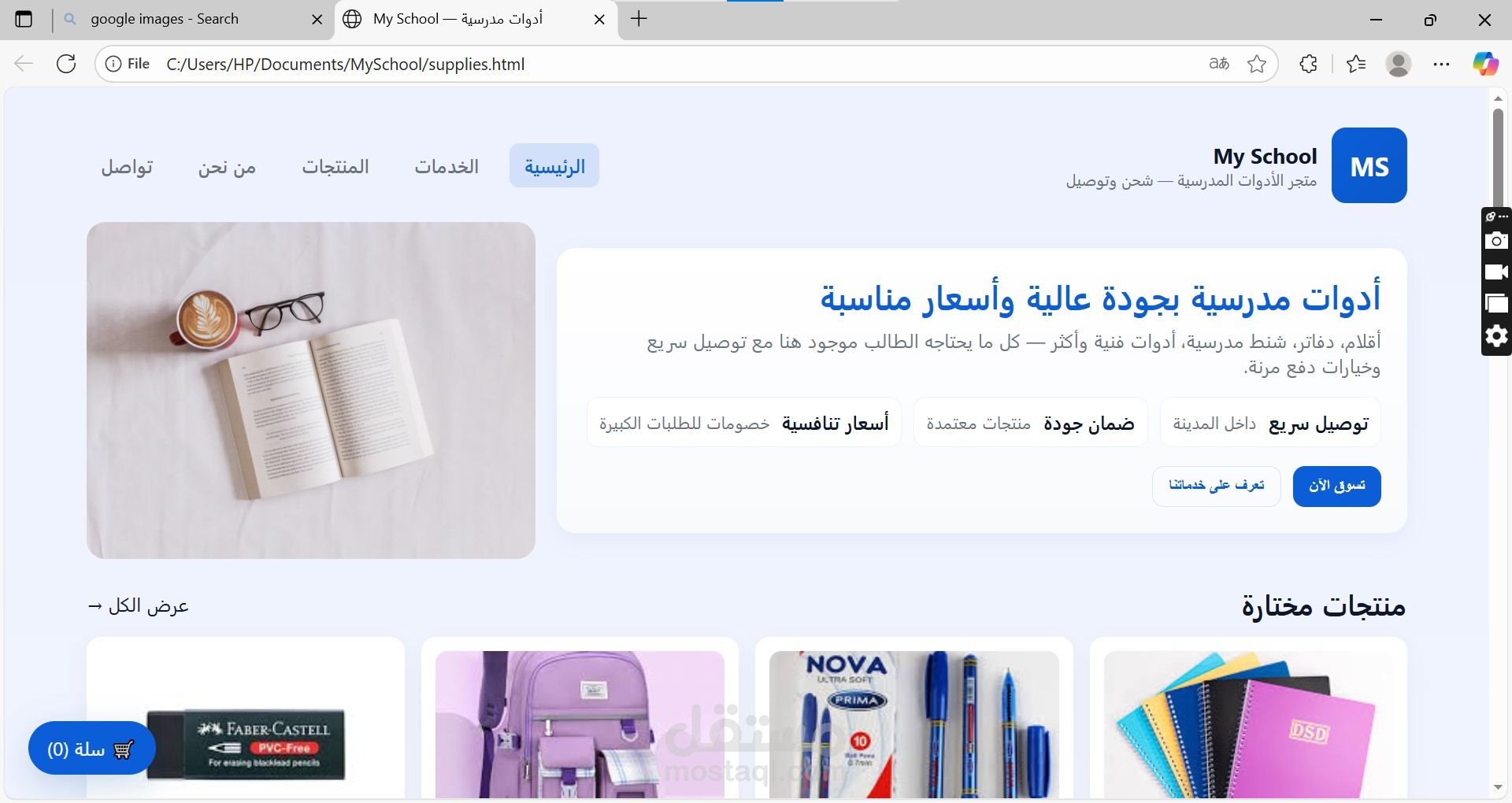Open the من نحن nav item

[x=228, y=166]
